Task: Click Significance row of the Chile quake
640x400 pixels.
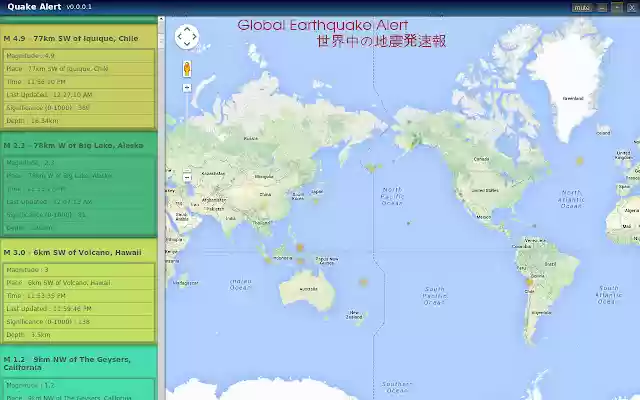Action: tap(79, 108)
